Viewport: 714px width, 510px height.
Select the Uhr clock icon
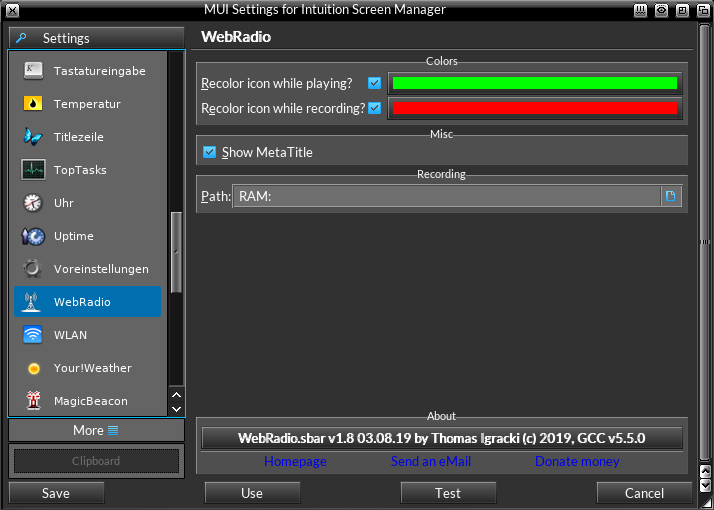(33, 203)
